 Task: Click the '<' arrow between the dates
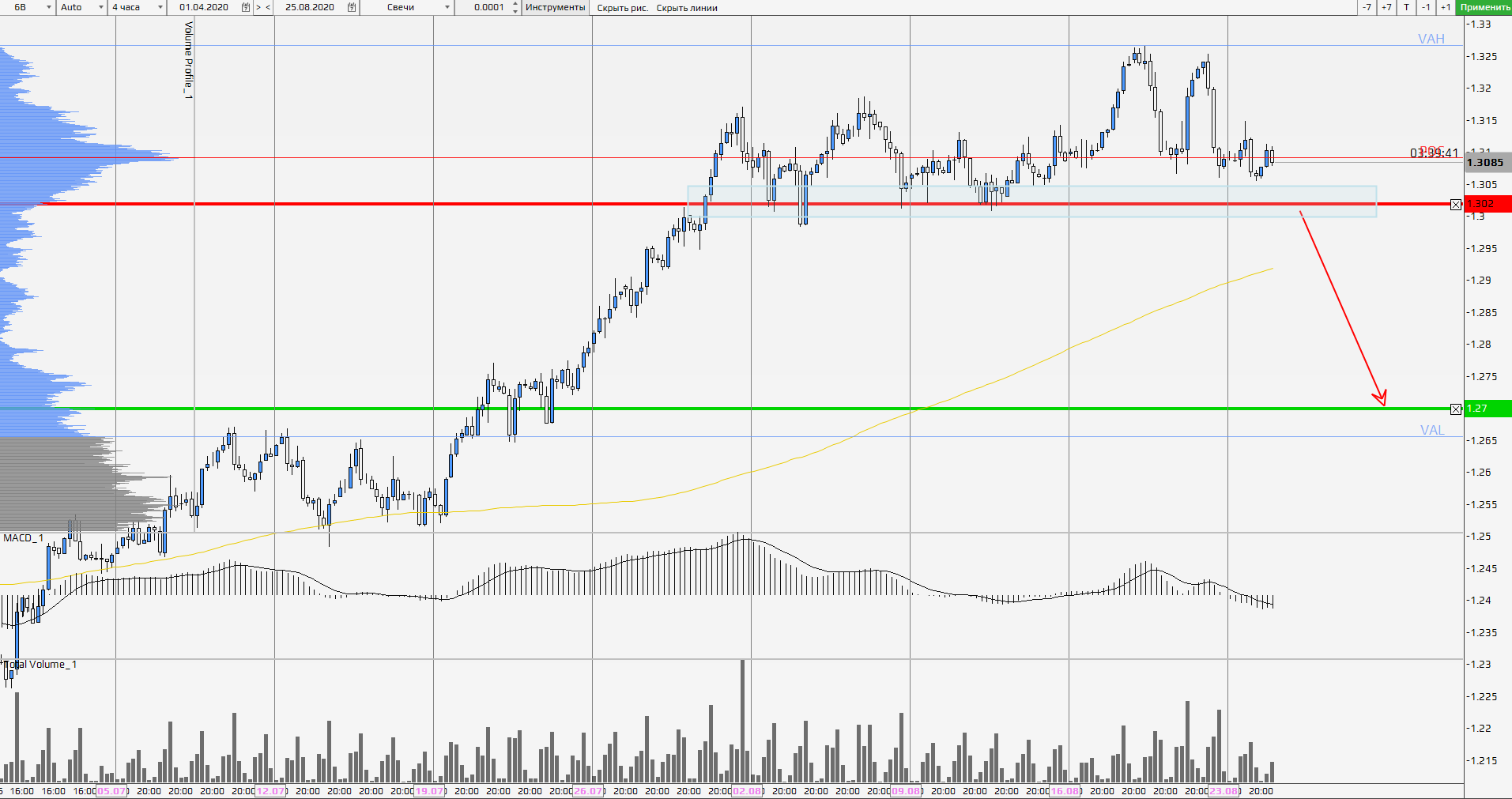coord(268,7)
